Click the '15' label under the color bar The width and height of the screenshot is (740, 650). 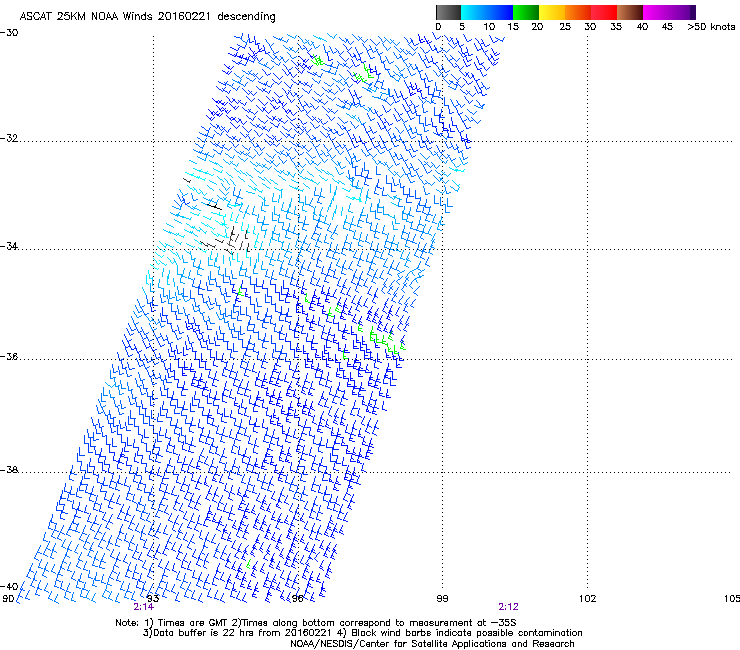click(x=513, y=27)
